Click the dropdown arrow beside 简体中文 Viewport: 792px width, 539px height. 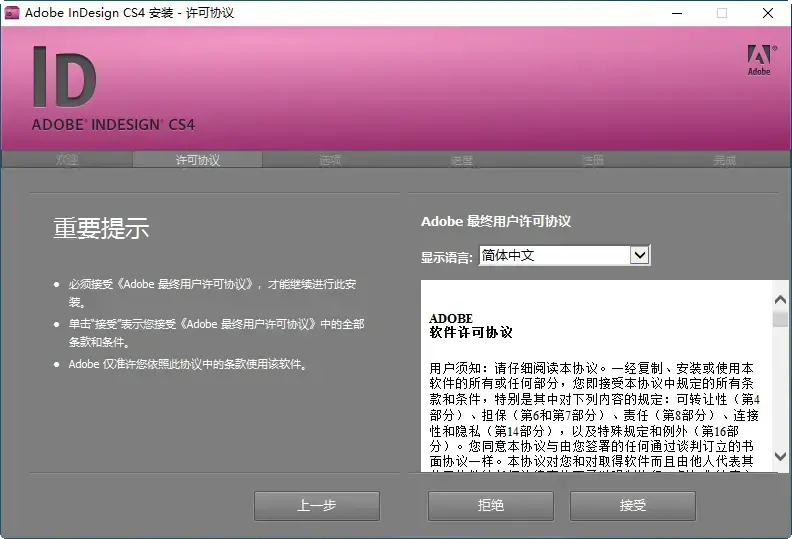[639, 255]
